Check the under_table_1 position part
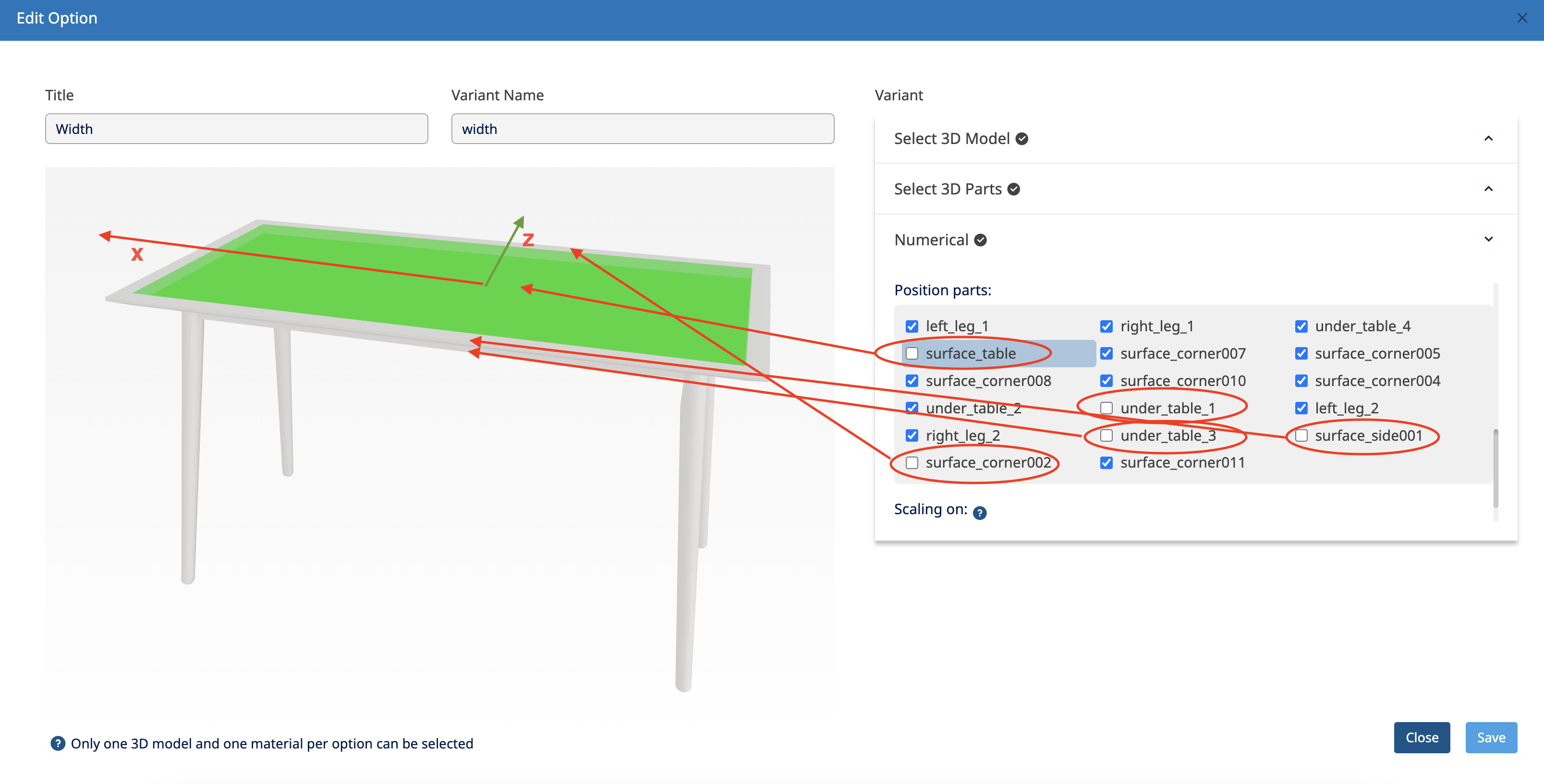1544x784 pixels. coord(1106,408)
